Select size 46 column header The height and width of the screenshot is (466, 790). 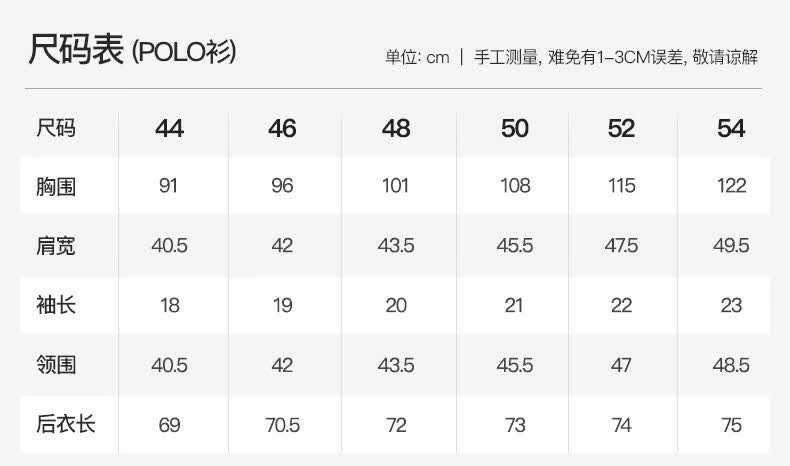(282, 128)
